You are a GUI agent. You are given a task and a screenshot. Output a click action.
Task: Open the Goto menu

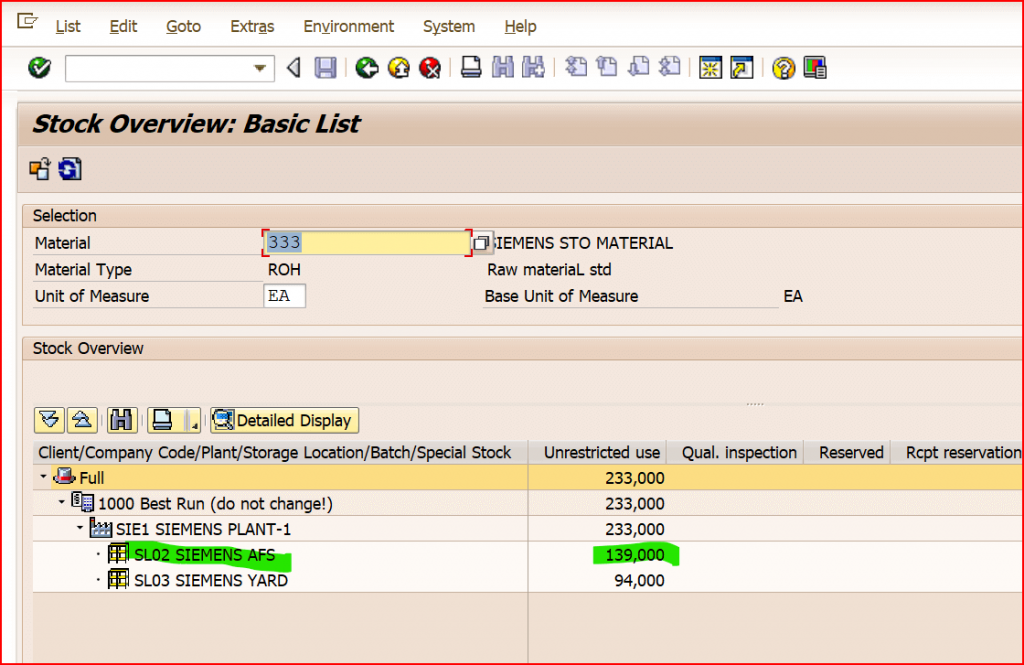183,26
